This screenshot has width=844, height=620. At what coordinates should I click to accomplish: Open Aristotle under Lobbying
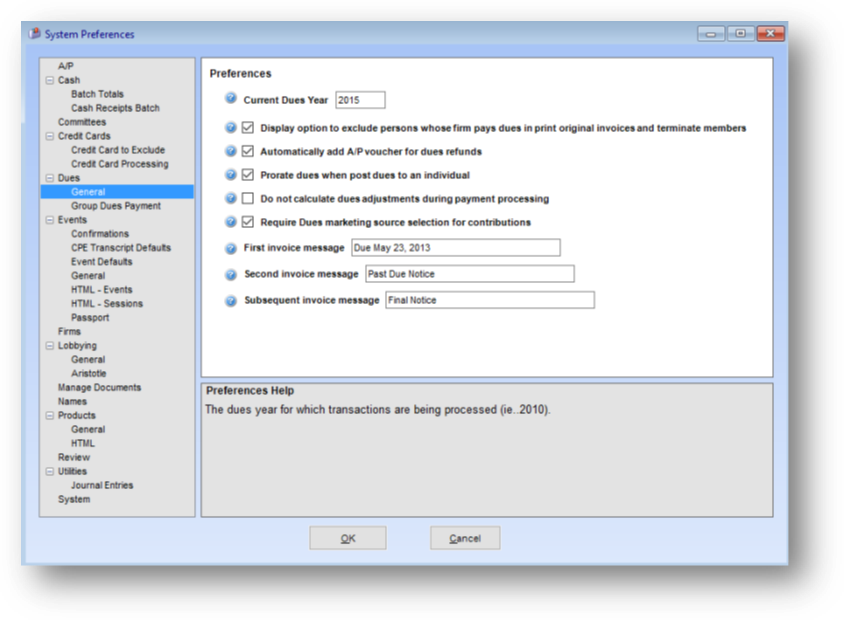89,374
